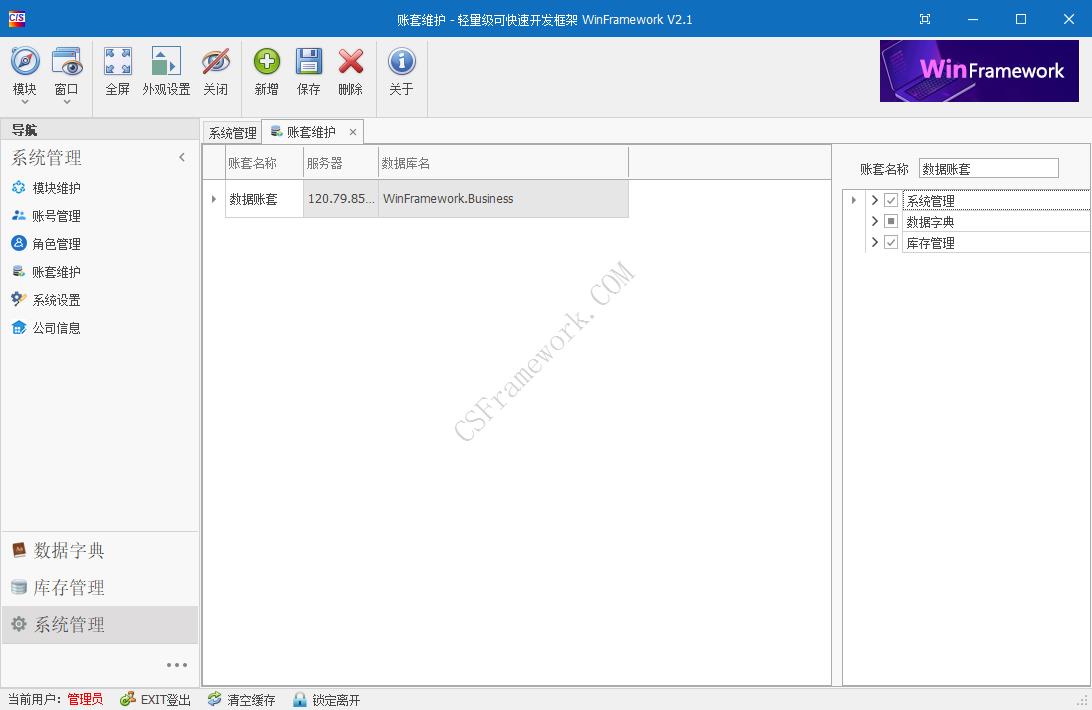Image resolution: width=1092 pixels, height=710 pixels.
Task: Click inside the 账套名称 input field
Action: pos(988,167)
